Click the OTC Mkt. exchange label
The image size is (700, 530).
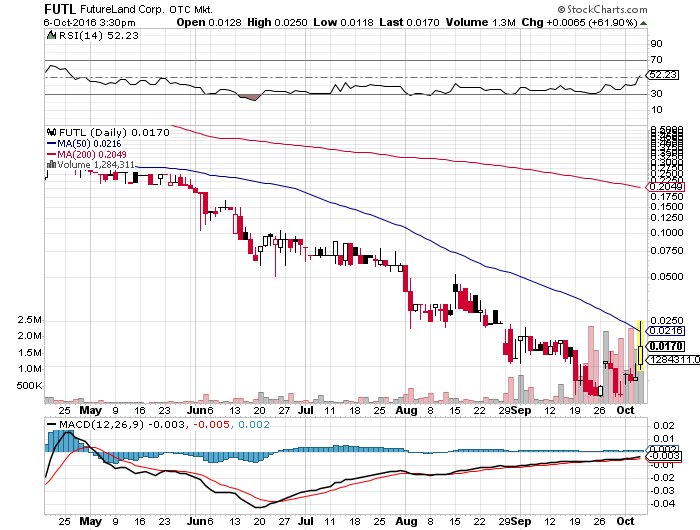191,9
